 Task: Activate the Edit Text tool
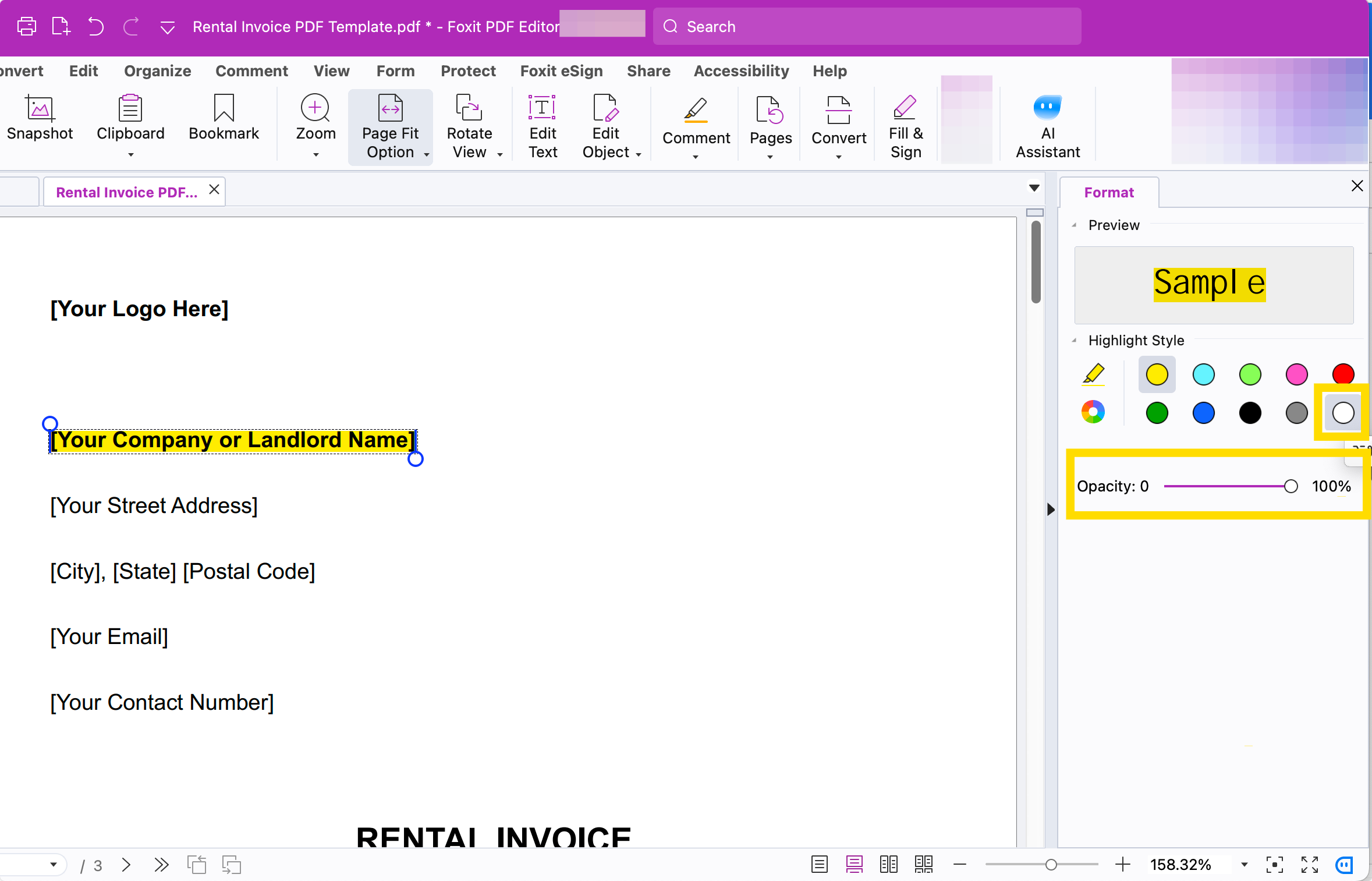[542, 125]
